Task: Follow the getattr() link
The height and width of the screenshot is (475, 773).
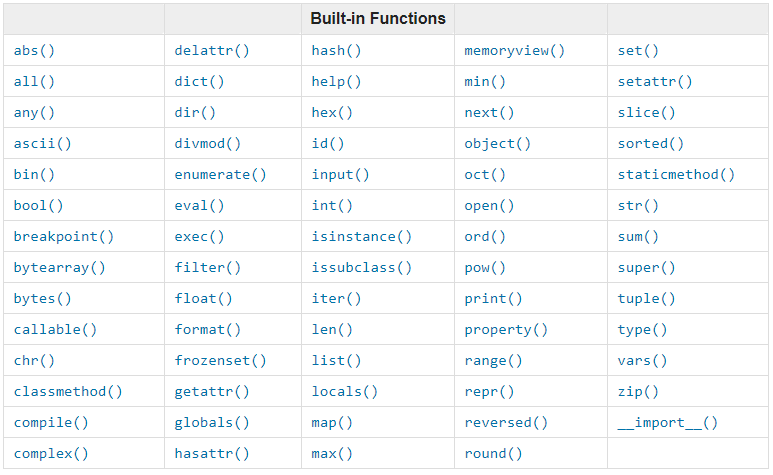Action: tap(212, 392)
